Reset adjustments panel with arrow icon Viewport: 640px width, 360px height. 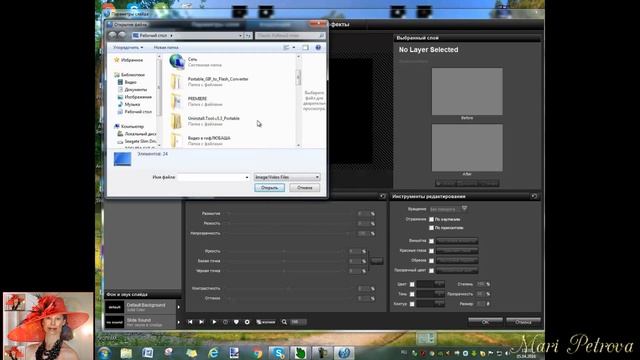(382, 196)
